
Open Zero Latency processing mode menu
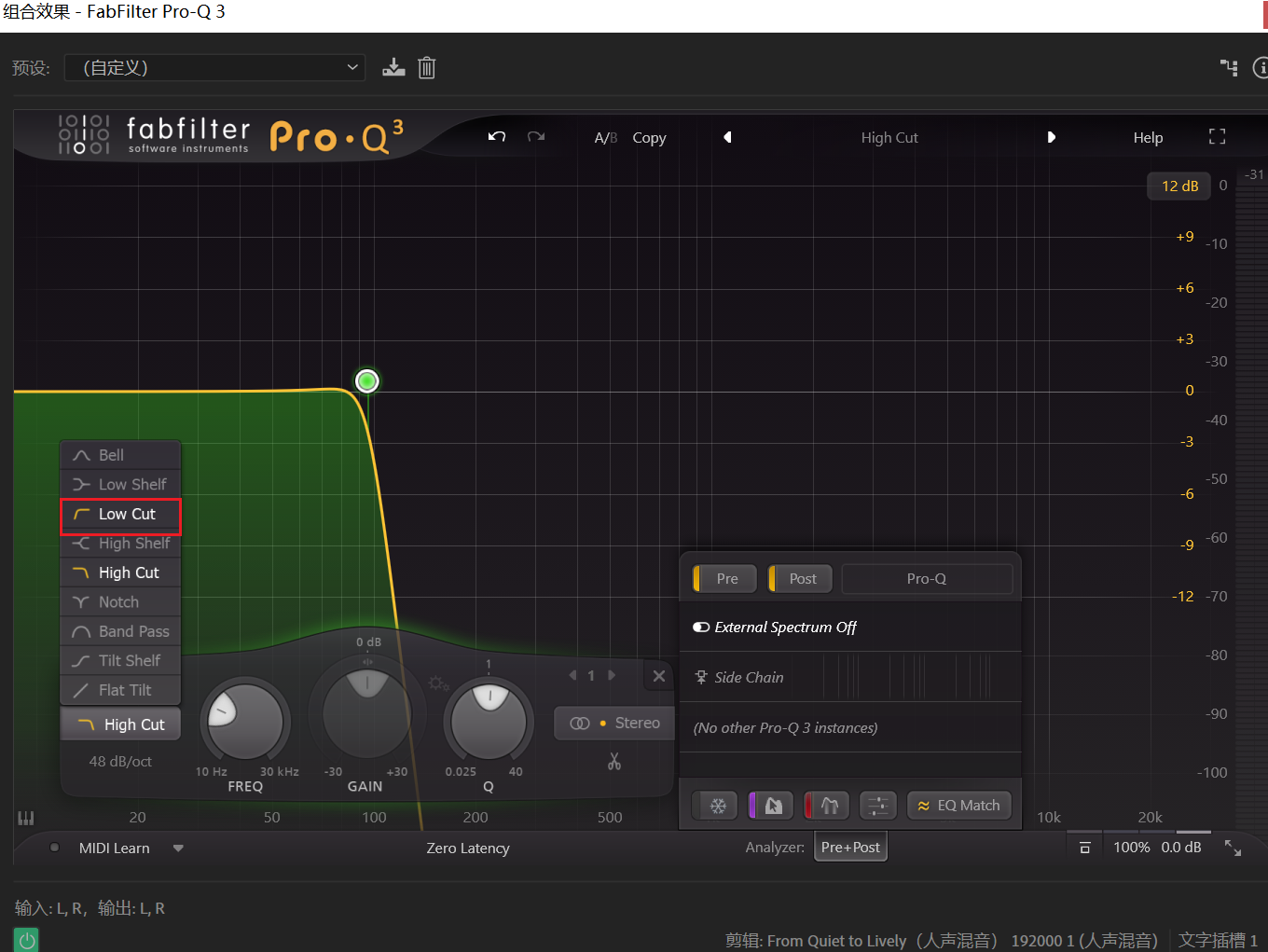[x=468, y=849]
